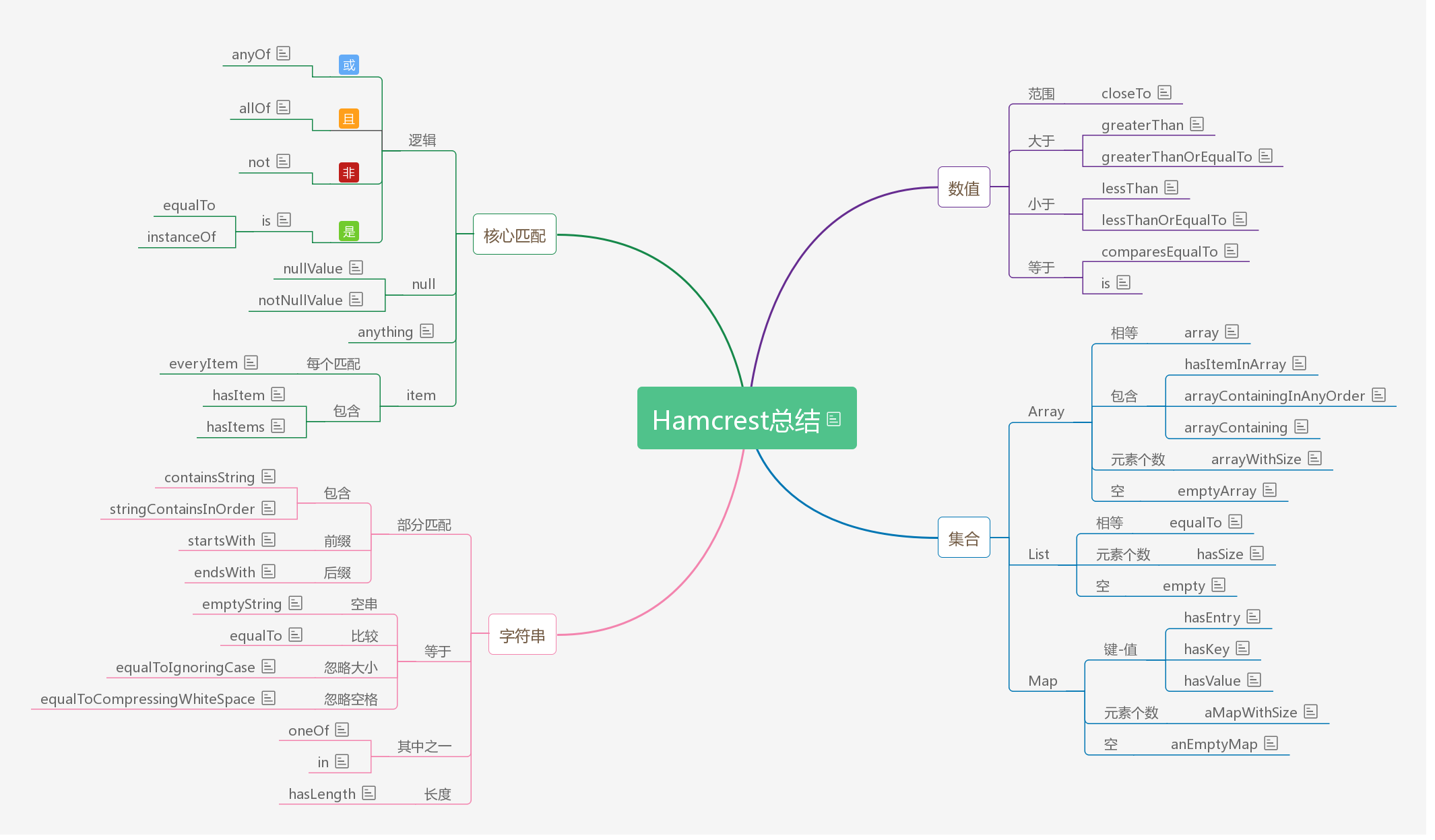Screen dimensions: 1435x840
Task: Click the note icon next to hasSize
Action: point(1257,553)
